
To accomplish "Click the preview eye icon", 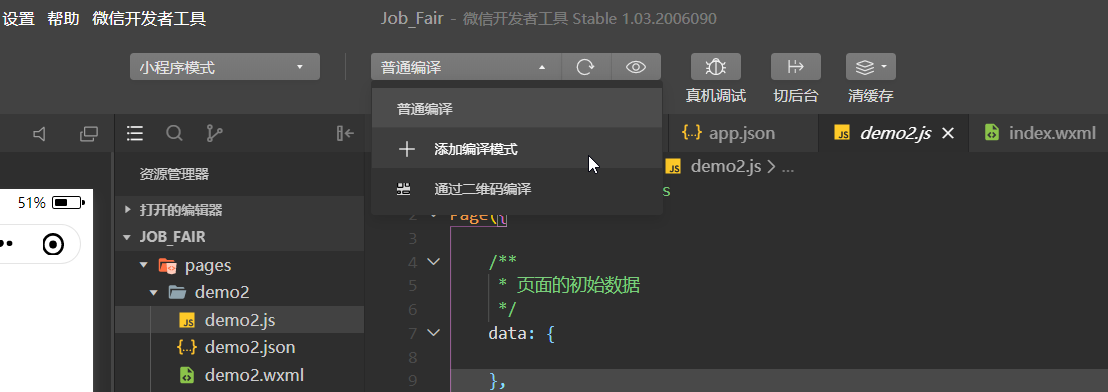I will point(636,67).
